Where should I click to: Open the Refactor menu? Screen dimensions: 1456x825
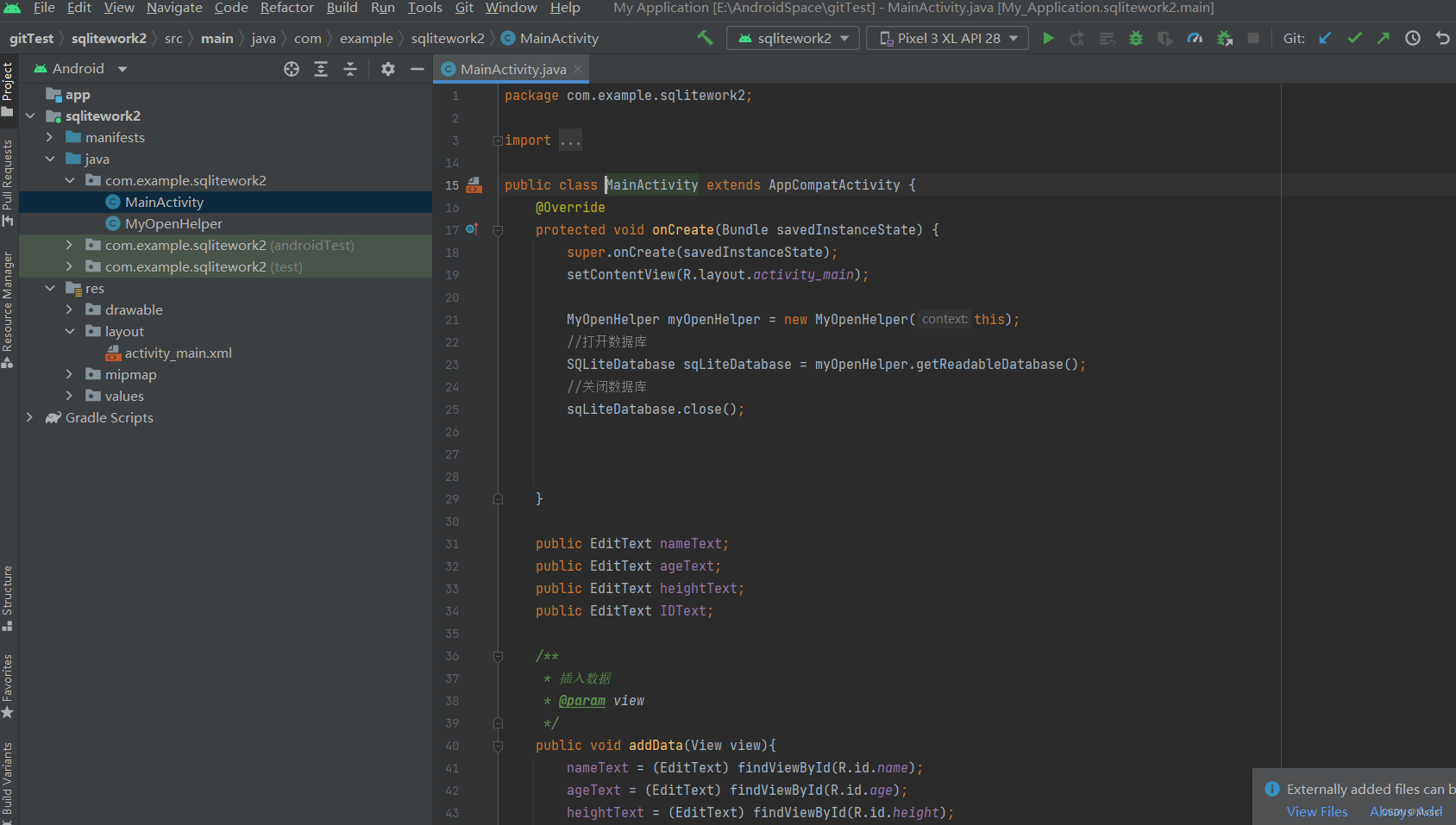point(286,8)
